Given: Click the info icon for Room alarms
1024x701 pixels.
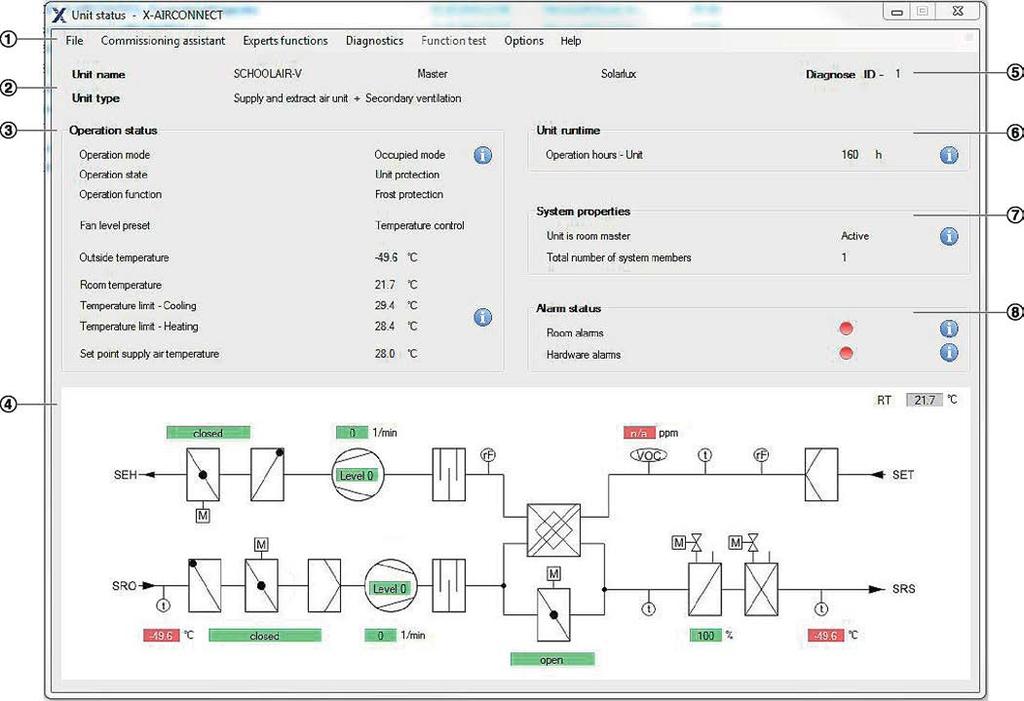Looking at the screenshot, I should [949, 329].
